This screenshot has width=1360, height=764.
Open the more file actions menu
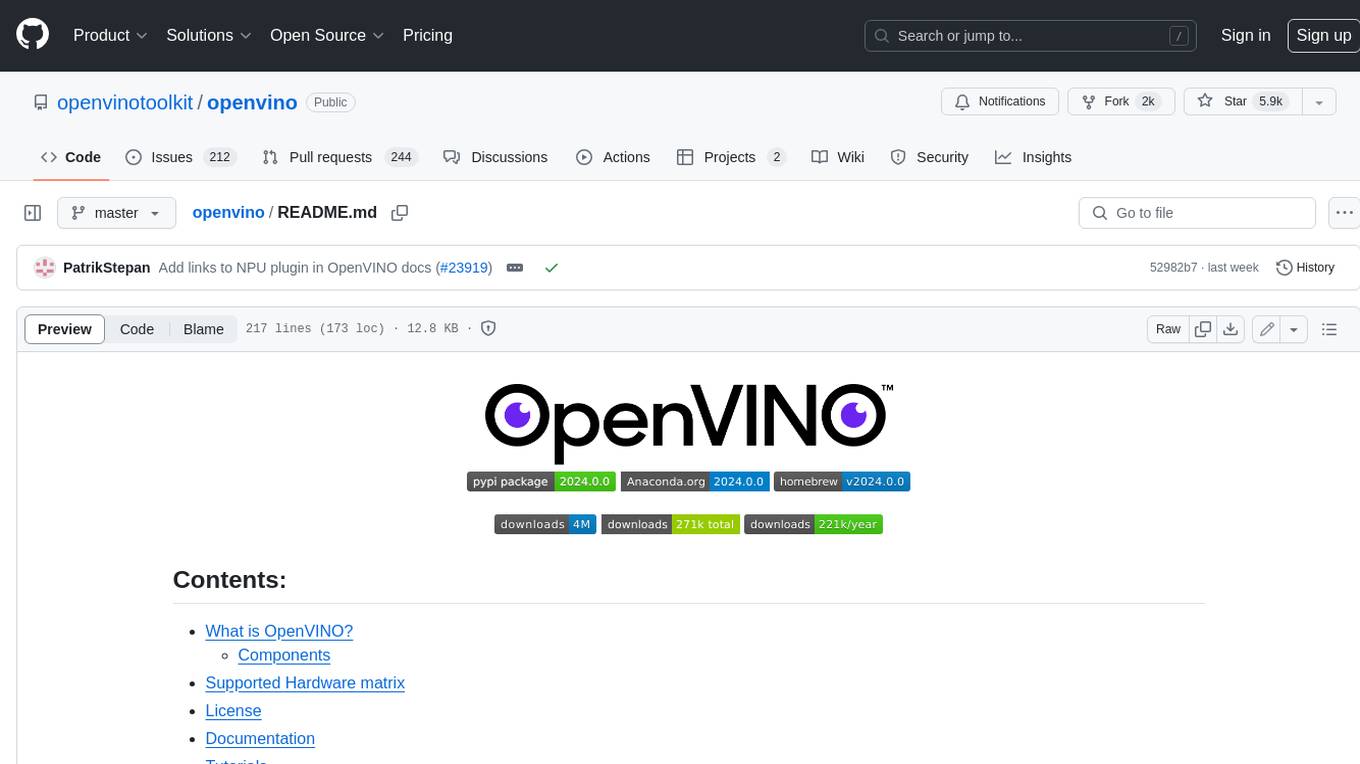(x=1344, y=213)
